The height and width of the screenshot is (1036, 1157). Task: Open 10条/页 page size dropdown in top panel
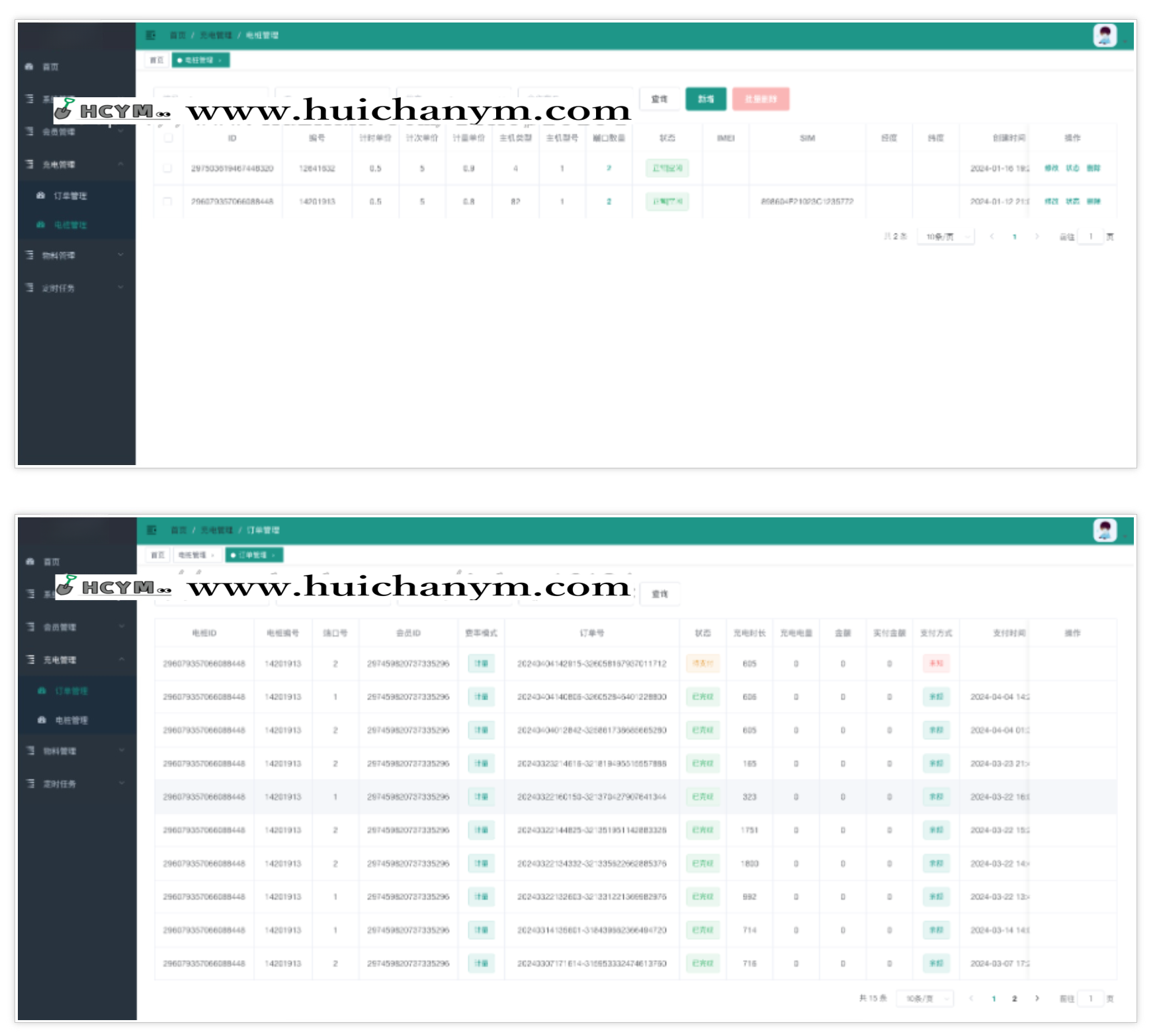click(x=946, y=237)
